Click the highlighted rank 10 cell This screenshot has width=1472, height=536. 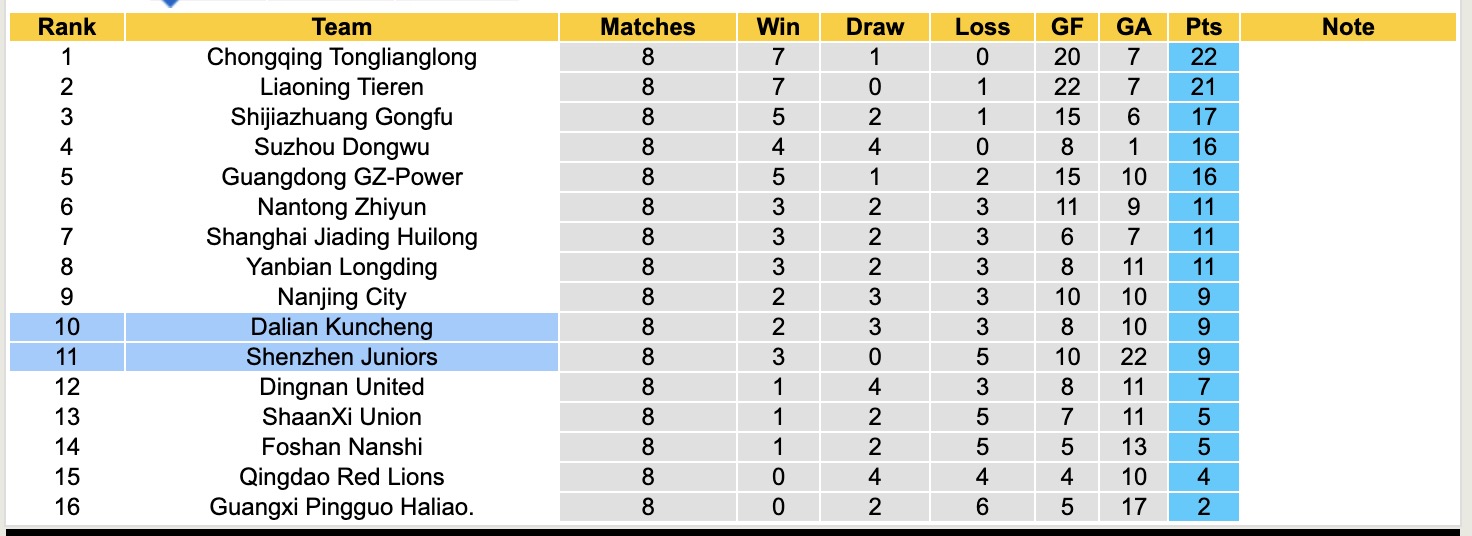click(x=66, y=327)
